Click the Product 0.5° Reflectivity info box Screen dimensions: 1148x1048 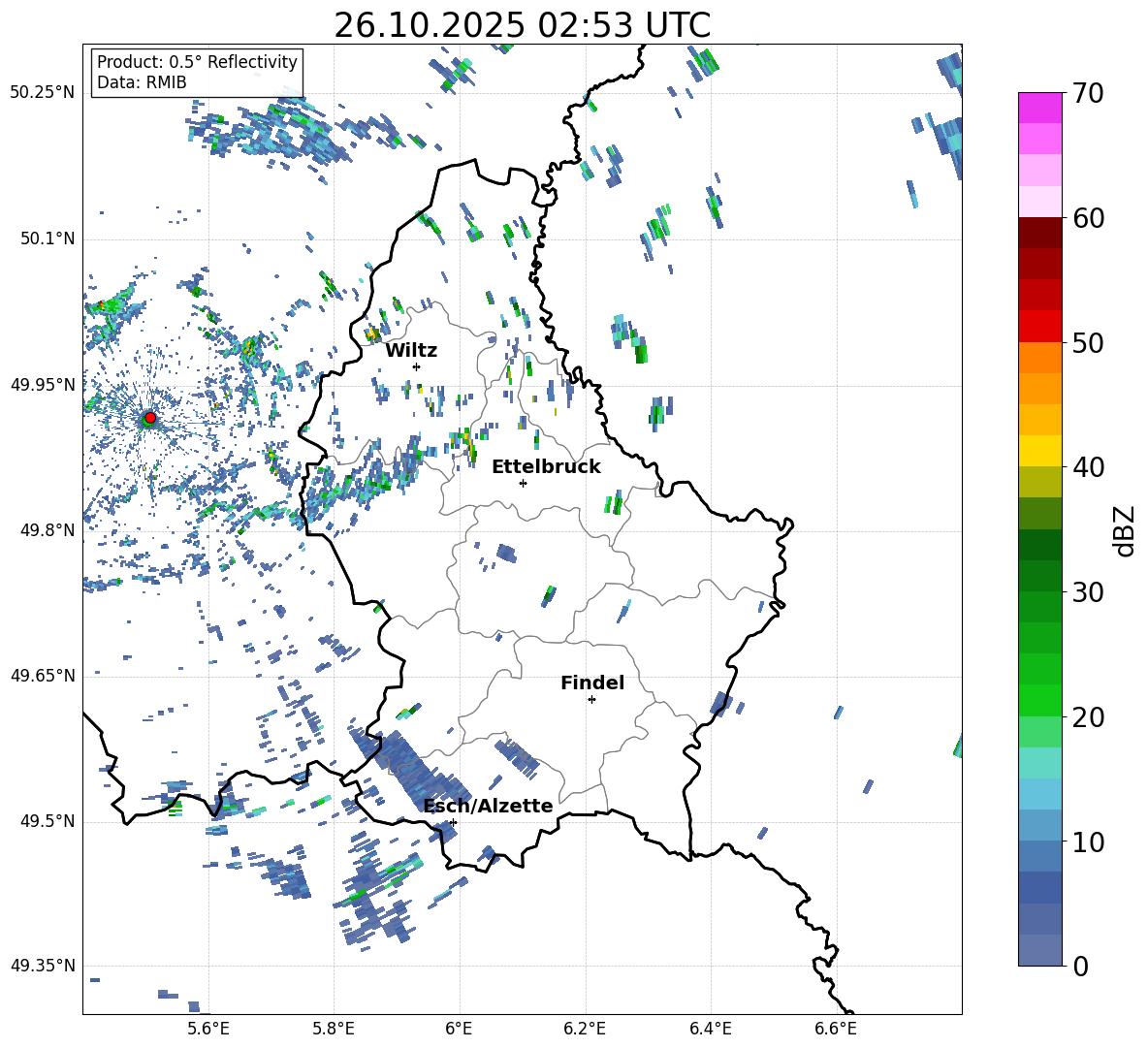pos(197,72)
